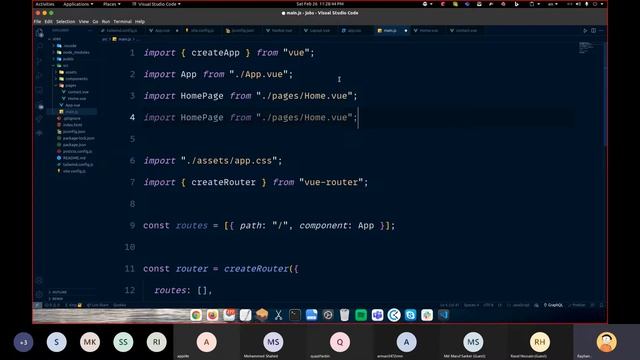Viewport: 640px width, 360px height.
Task: Show the +3 more participants
Action: (23, 342)
